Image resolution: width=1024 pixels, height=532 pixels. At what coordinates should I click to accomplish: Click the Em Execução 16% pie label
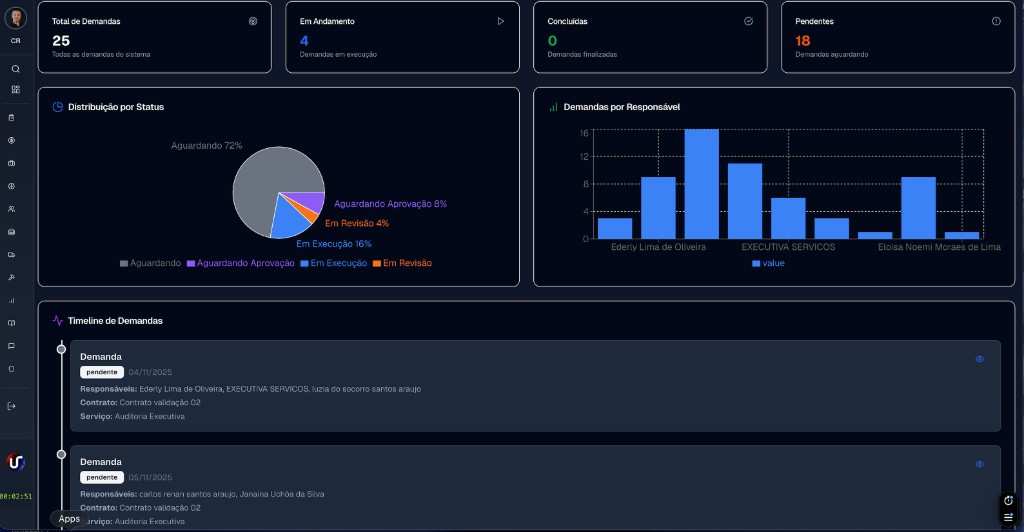tap(334, 243)
